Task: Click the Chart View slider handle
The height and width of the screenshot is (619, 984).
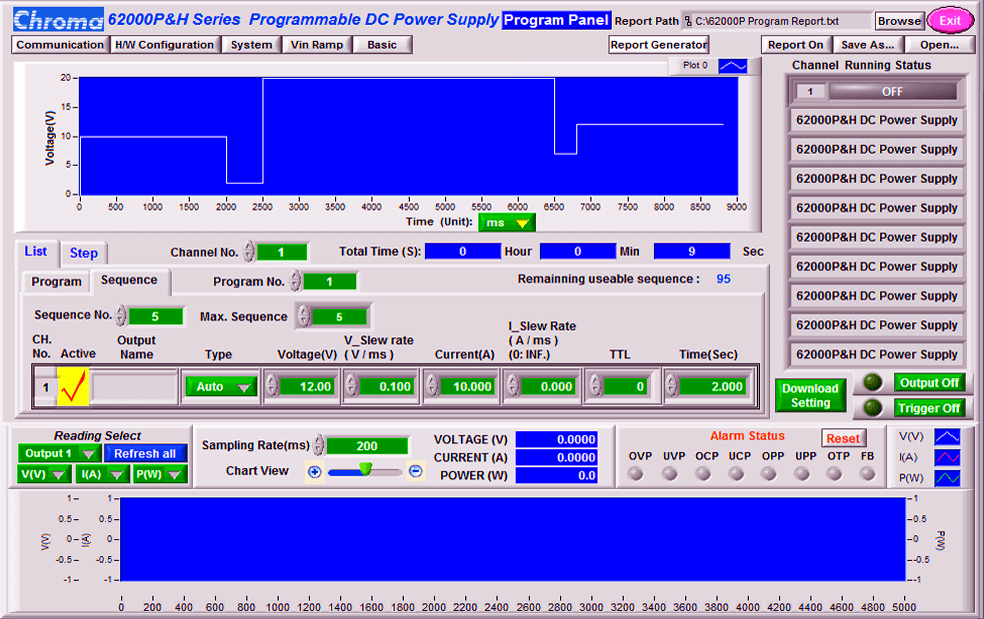Action: 366,470
